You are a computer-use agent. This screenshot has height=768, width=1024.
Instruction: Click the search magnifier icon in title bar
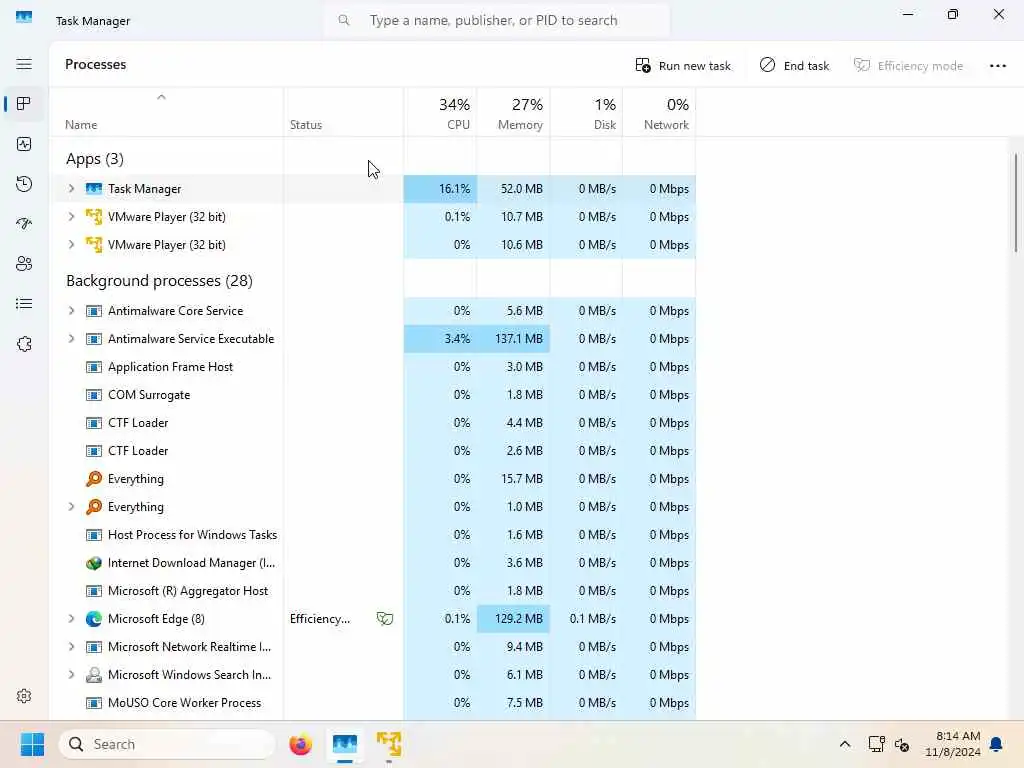coord(344,20)
